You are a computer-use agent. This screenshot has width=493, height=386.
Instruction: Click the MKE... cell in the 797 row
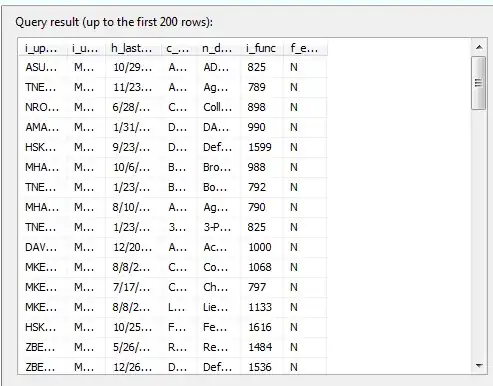click(42, 287)
